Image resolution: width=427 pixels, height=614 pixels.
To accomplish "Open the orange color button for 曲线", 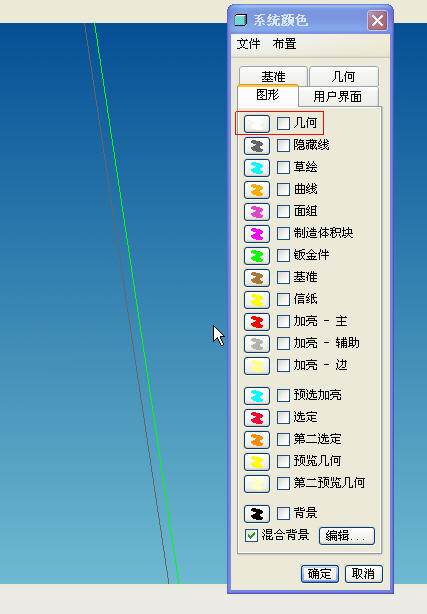I will pyautogui.click(x=257, y=190).
